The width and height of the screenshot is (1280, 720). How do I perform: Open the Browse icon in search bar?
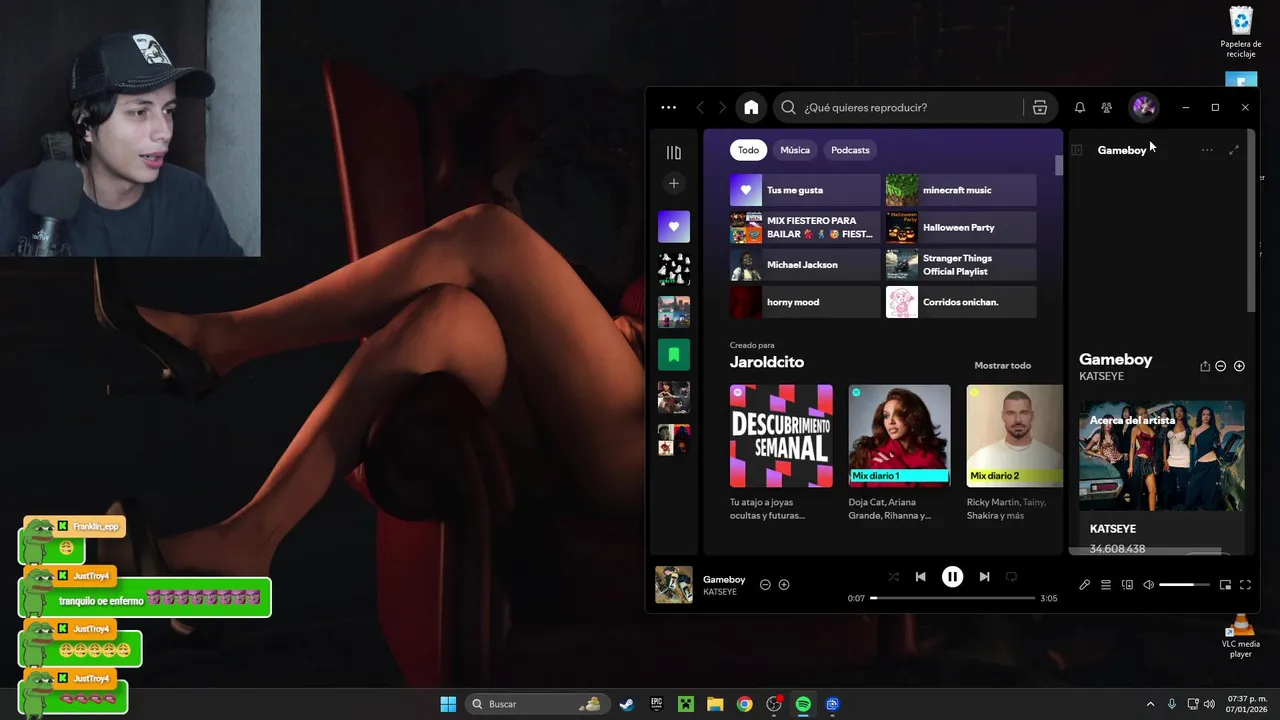click(x=1040, y=107)
